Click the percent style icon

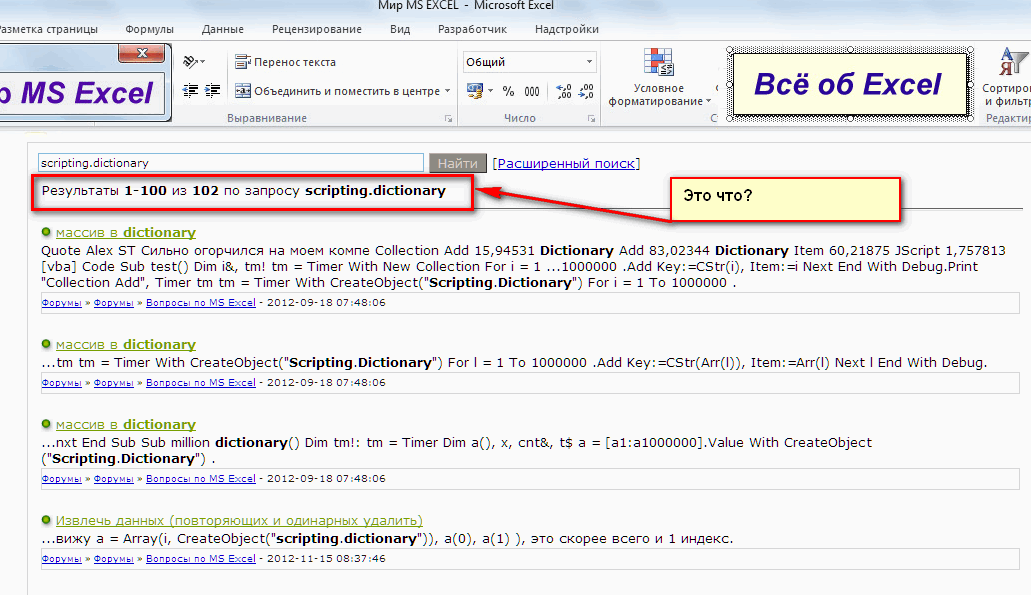[508, 91]
